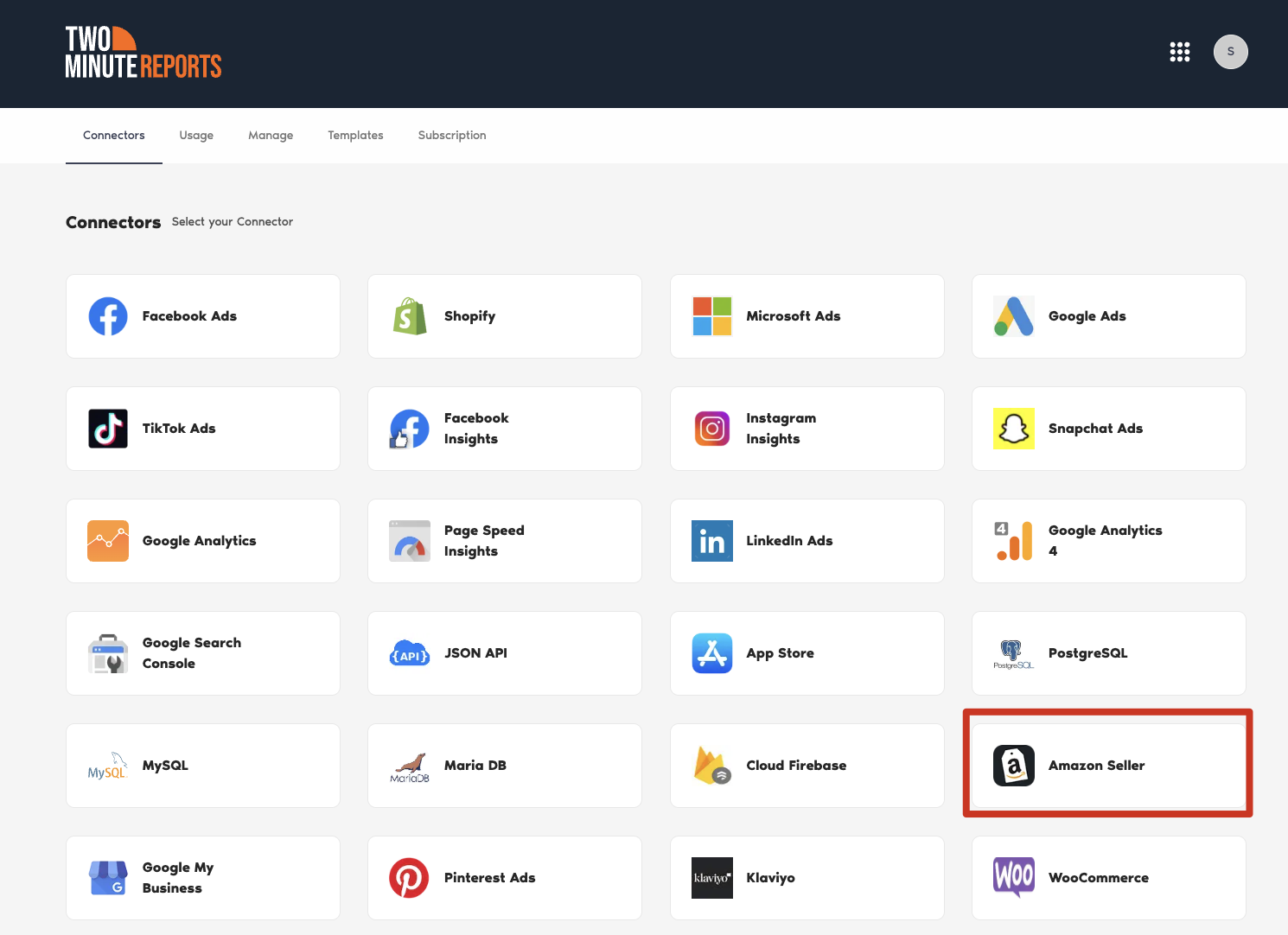Click the Snapchat Ads ghost icon
Viewport: 1288px width, 935px height.
coord(1014,429)
